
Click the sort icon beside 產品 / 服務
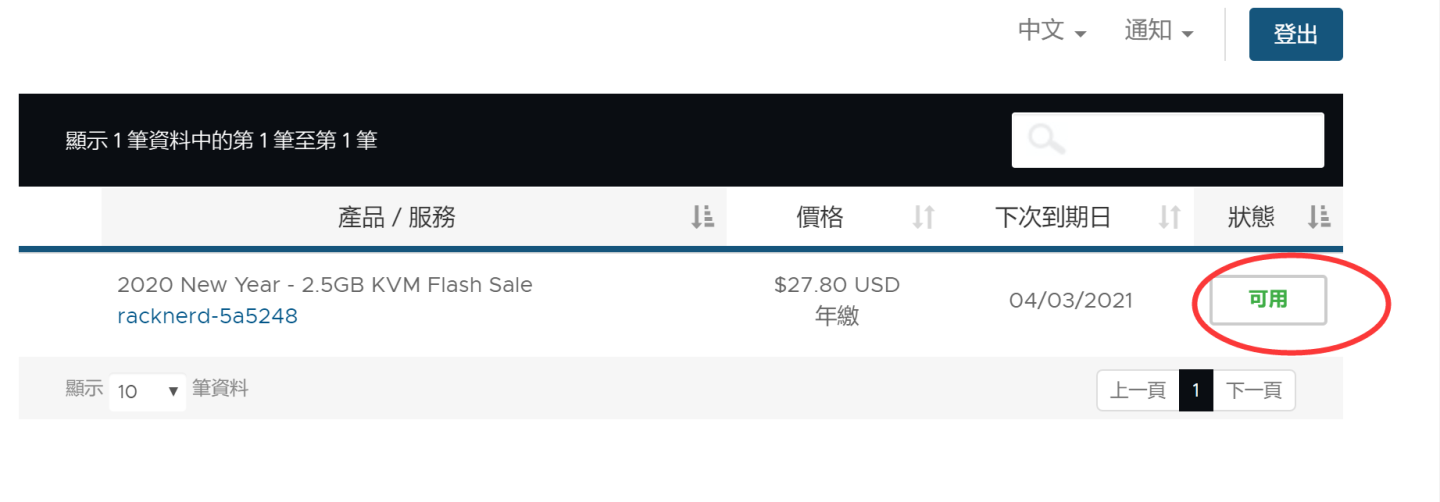coord(702,217)
